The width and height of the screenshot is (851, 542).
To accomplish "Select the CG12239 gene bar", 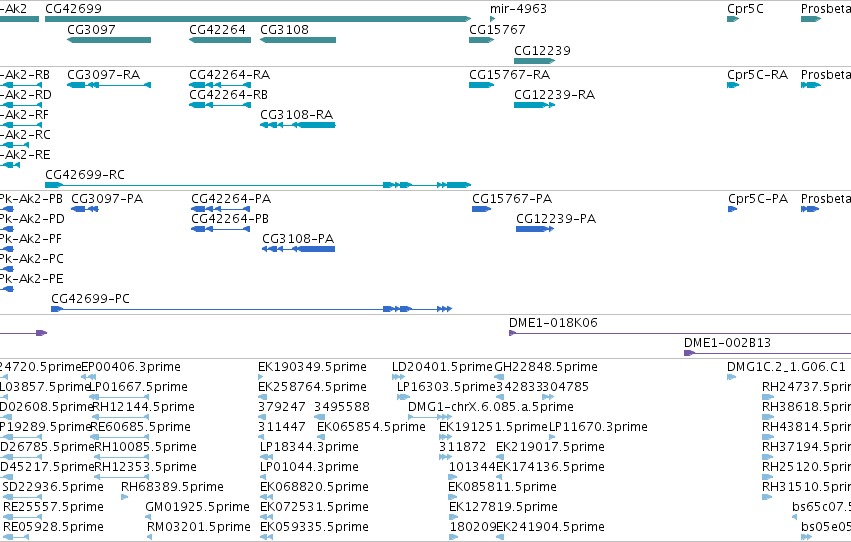I will point(535,61).
